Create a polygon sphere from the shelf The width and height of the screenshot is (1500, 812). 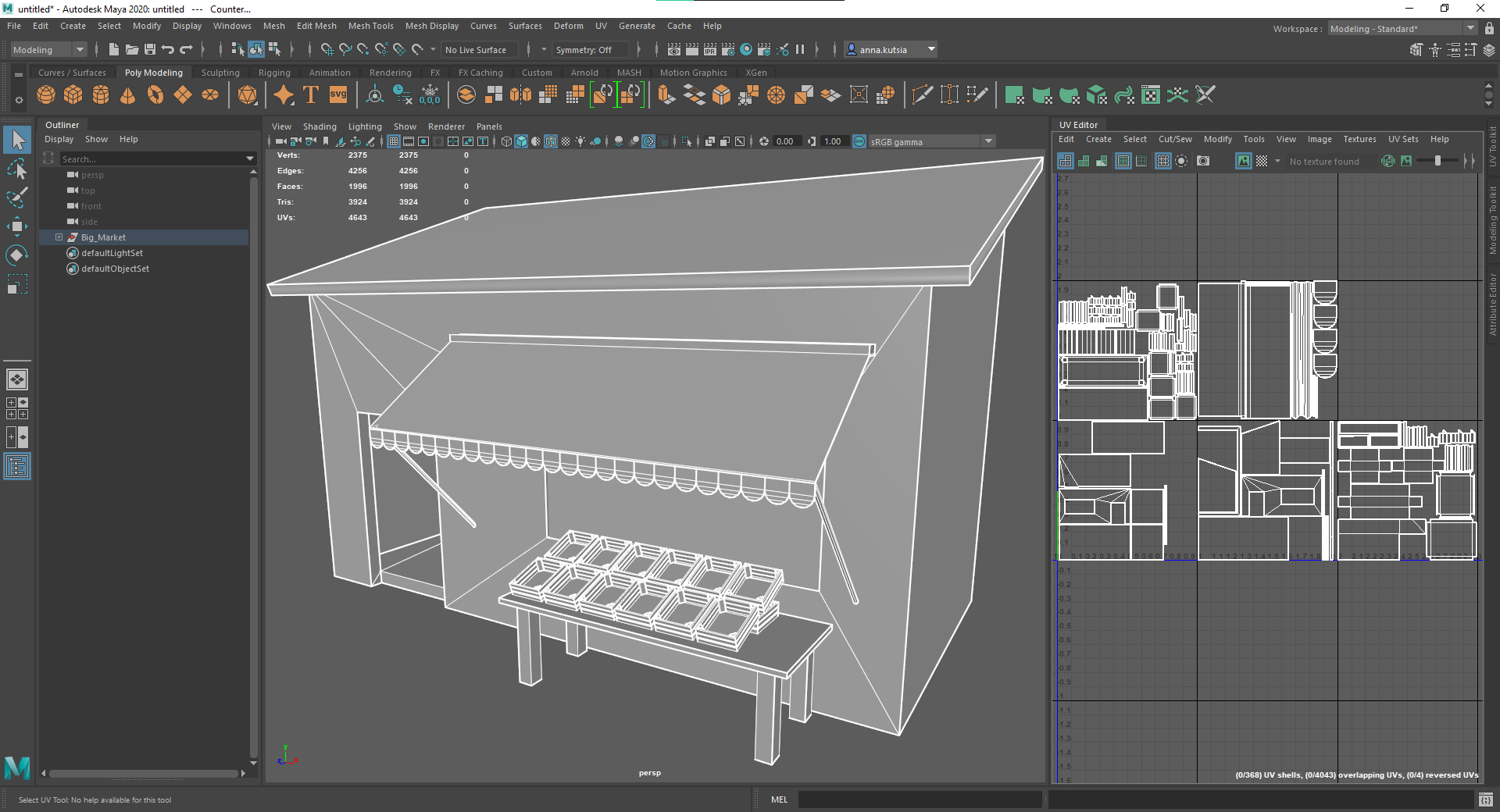tap(46, 95)
